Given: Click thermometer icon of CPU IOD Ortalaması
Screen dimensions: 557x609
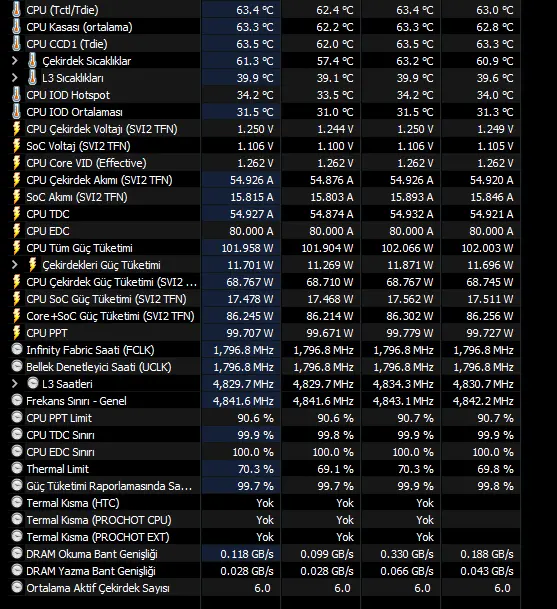Looking at the screenshot, I should click(16, 112).
